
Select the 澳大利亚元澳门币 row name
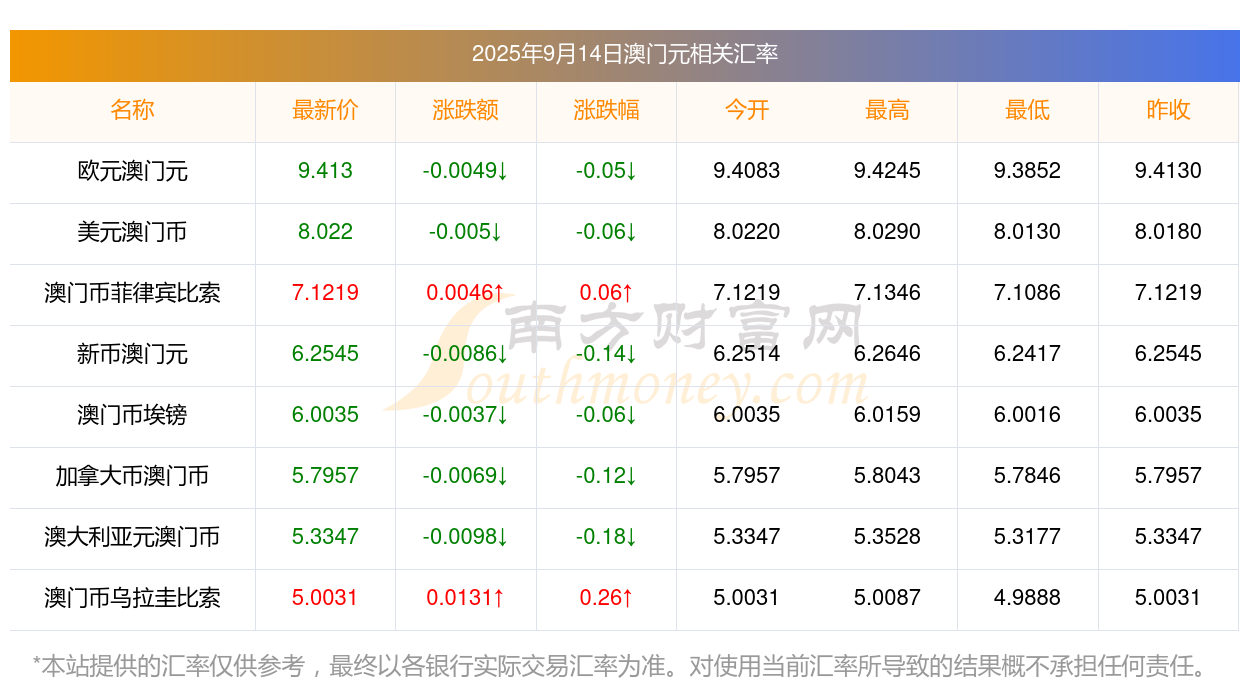132,537
